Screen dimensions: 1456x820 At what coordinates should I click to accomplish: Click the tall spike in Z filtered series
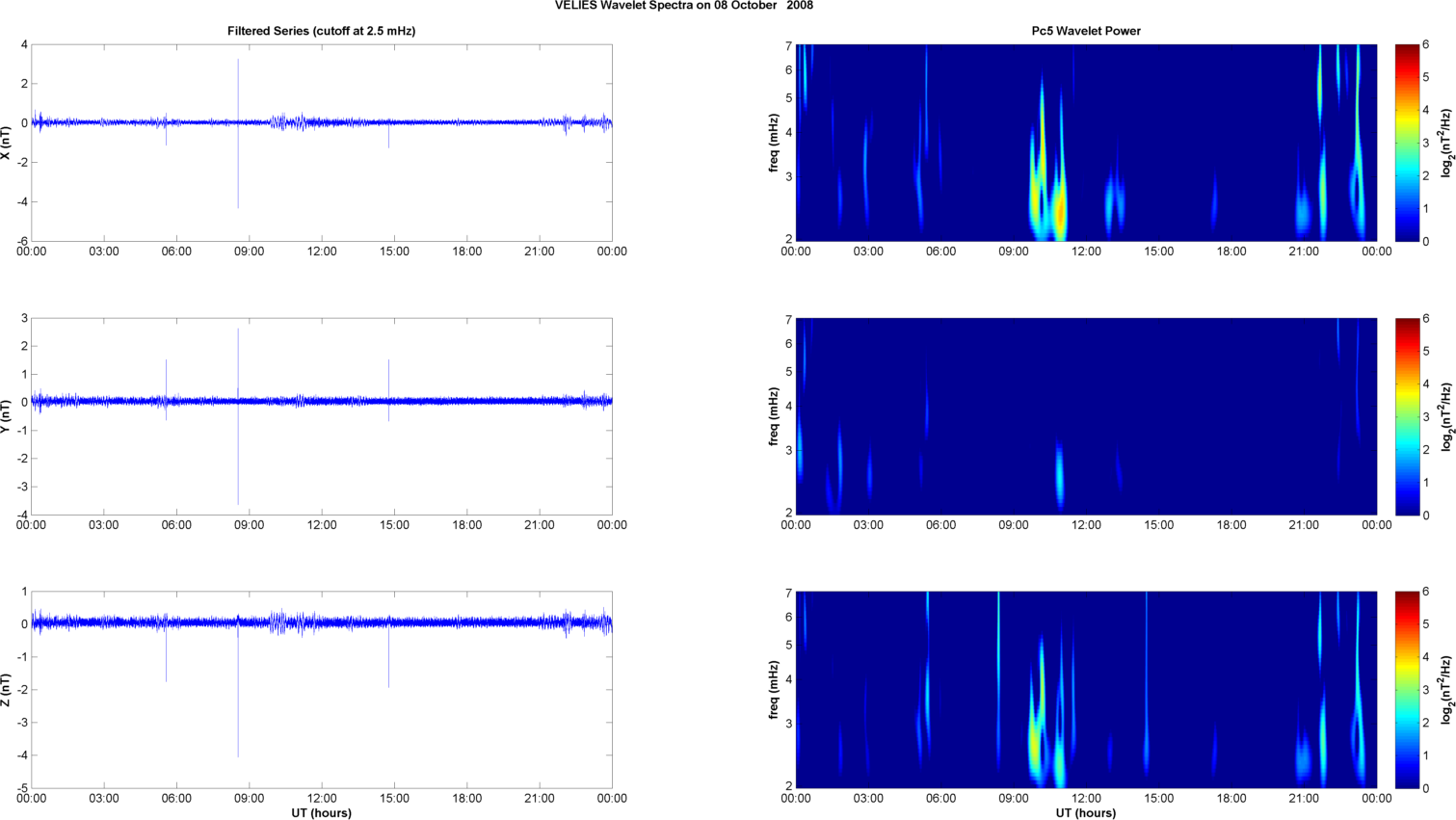[x=238, y=686]
